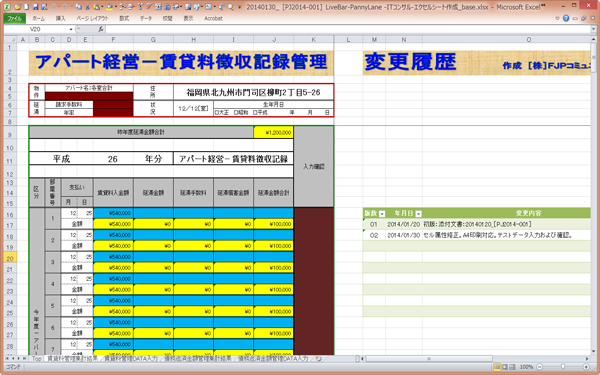The image size is (600, 375).
Task: Click the fill color bucket icon
Action: [x=109, y=7]
